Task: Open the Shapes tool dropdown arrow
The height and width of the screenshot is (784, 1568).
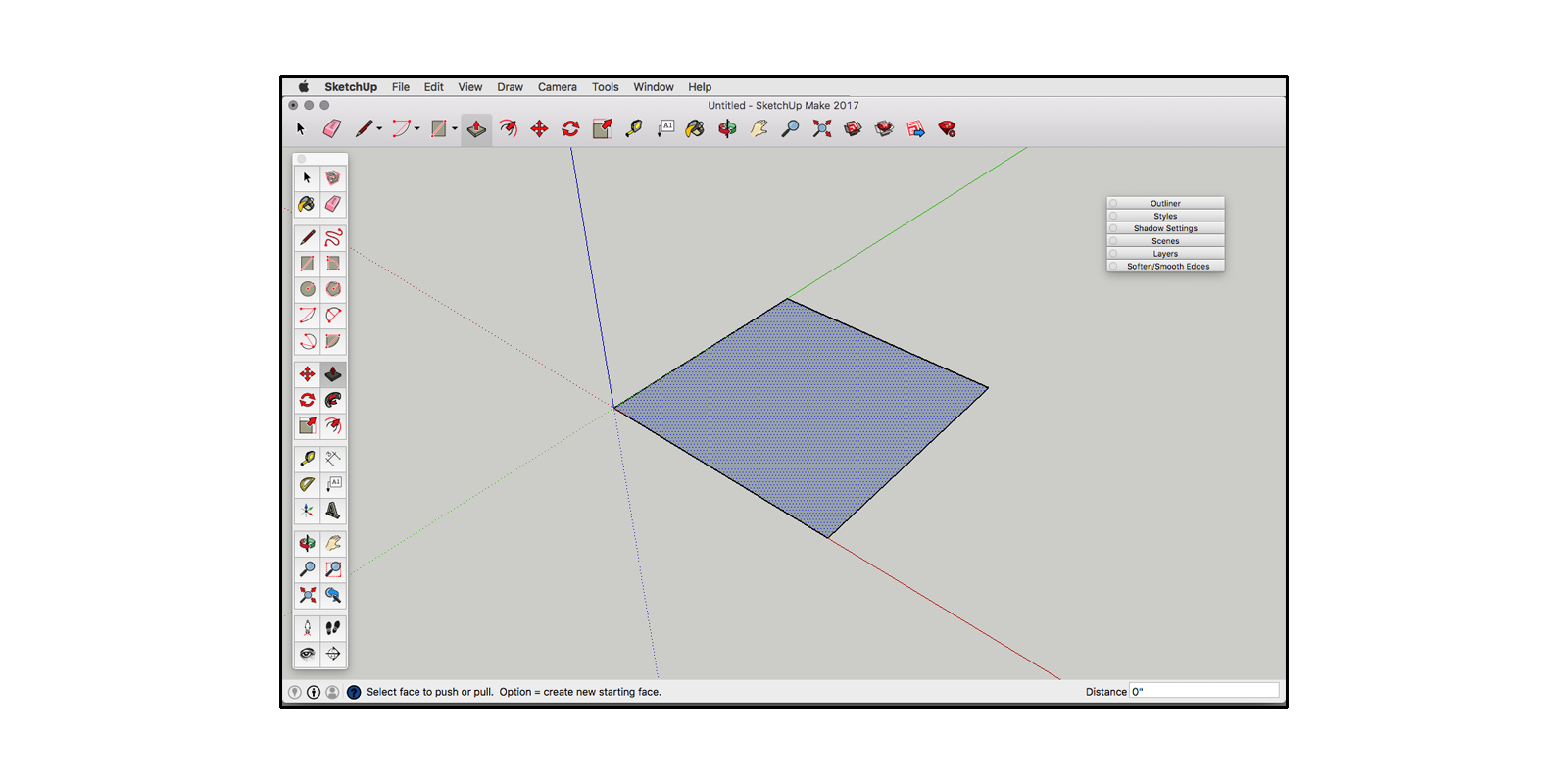Action: click(x=455, y=128)
